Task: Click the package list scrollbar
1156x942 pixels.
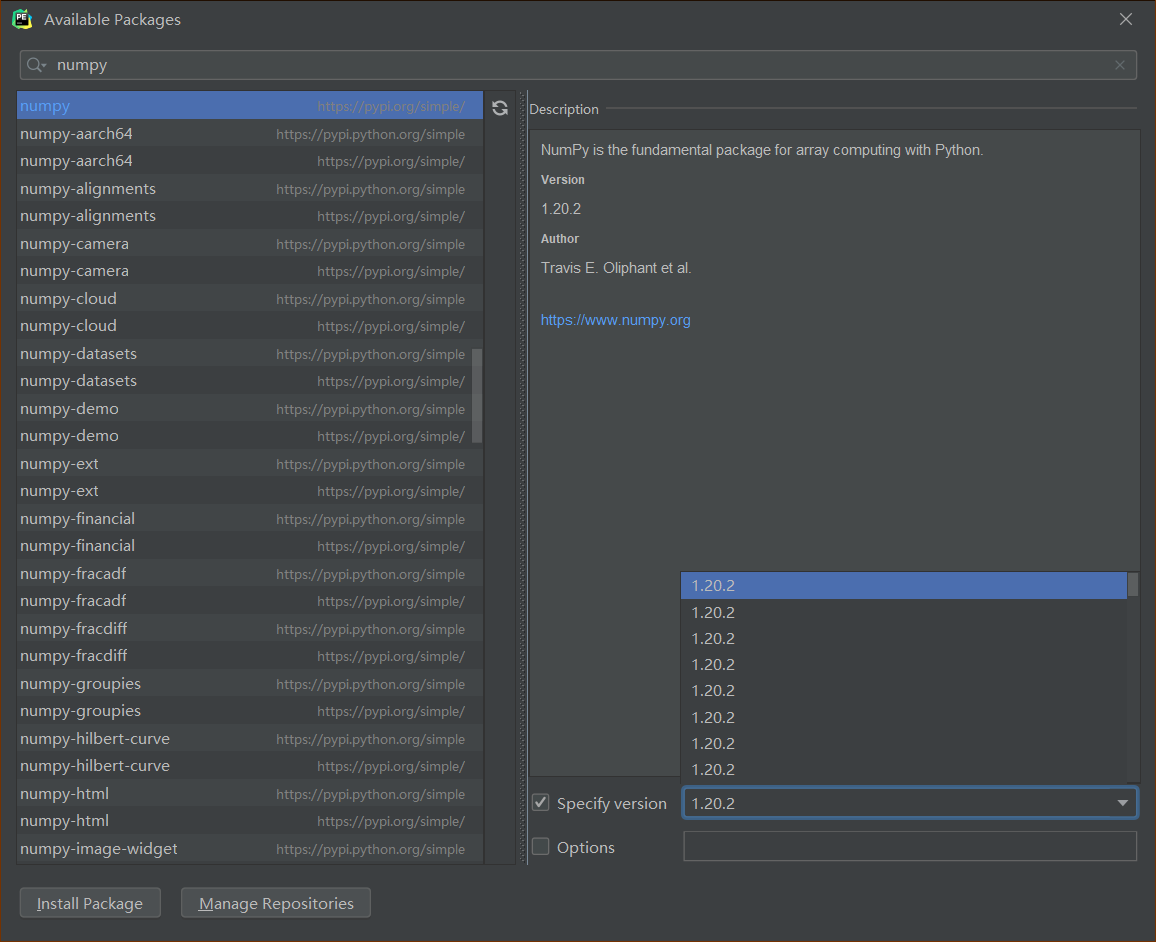Action: pos(478,395)
